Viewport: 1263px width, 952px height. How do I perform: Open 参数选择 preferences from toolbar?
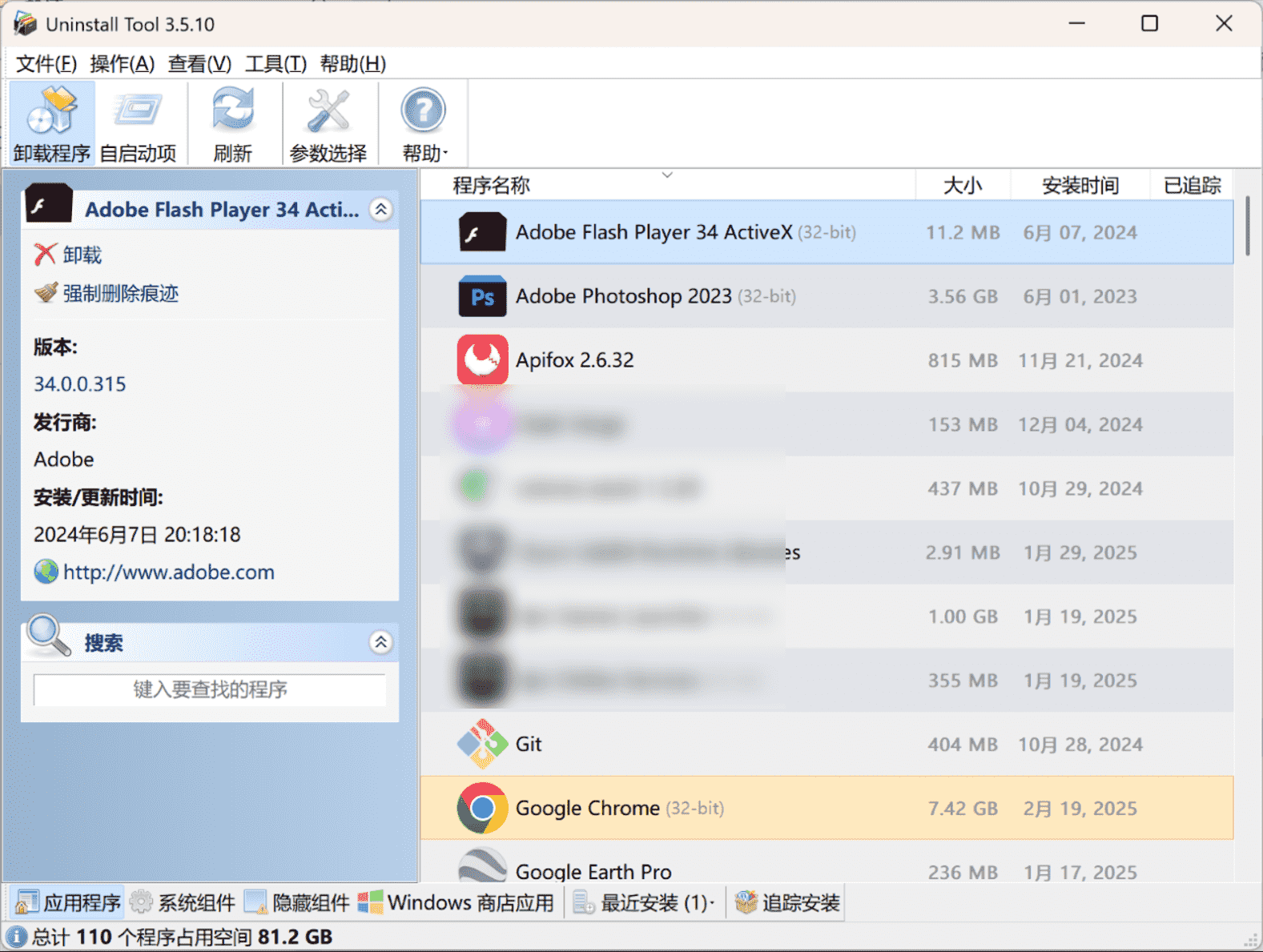[x=328, y=123]
